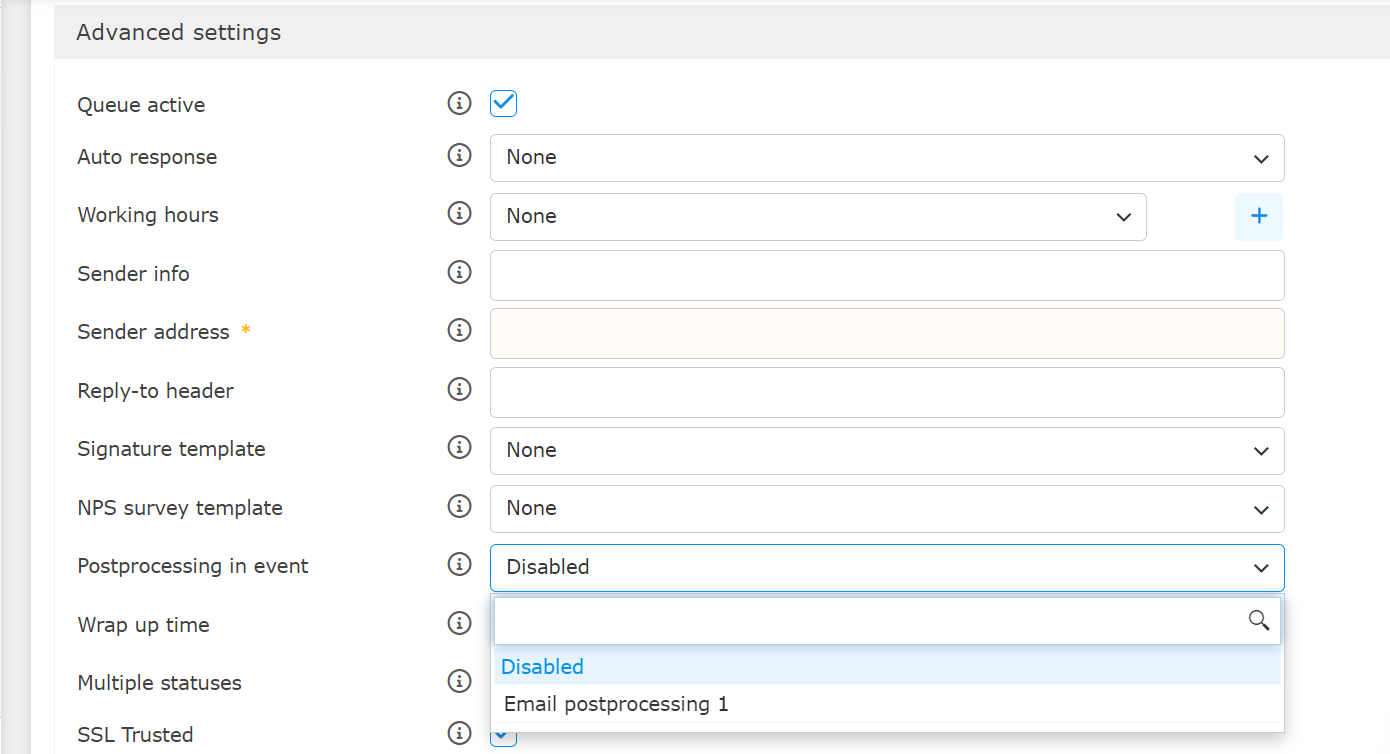Focus the Sender info text field

tap(887, 275)
